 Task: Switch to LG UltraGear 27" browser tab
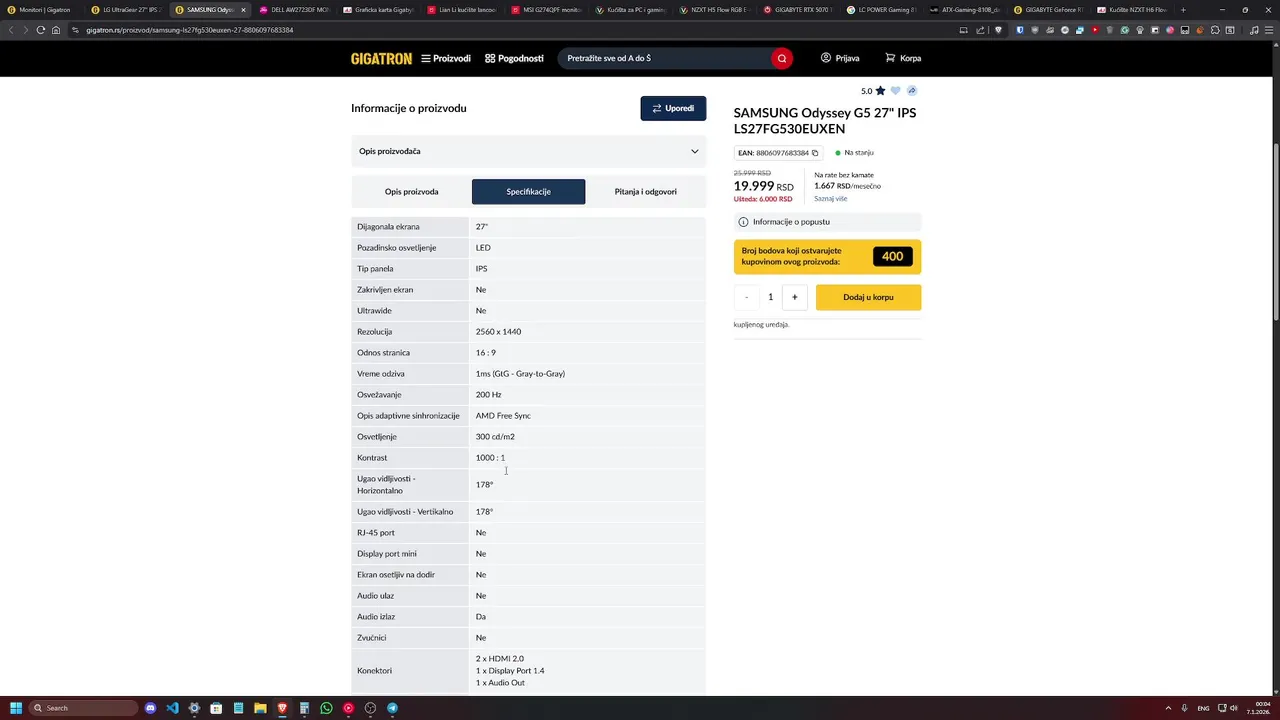click(125, 10)
